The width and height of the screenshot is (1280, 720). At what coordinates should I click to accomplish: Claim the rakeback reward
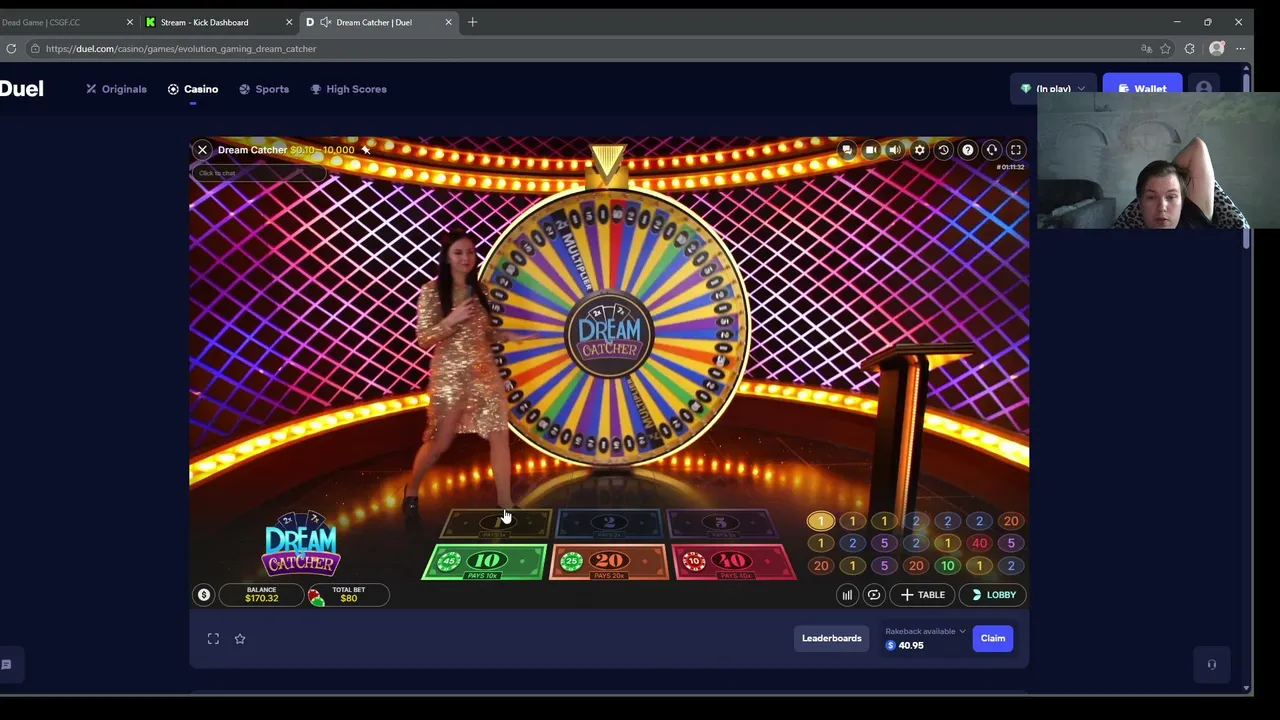tap(993, 638)
